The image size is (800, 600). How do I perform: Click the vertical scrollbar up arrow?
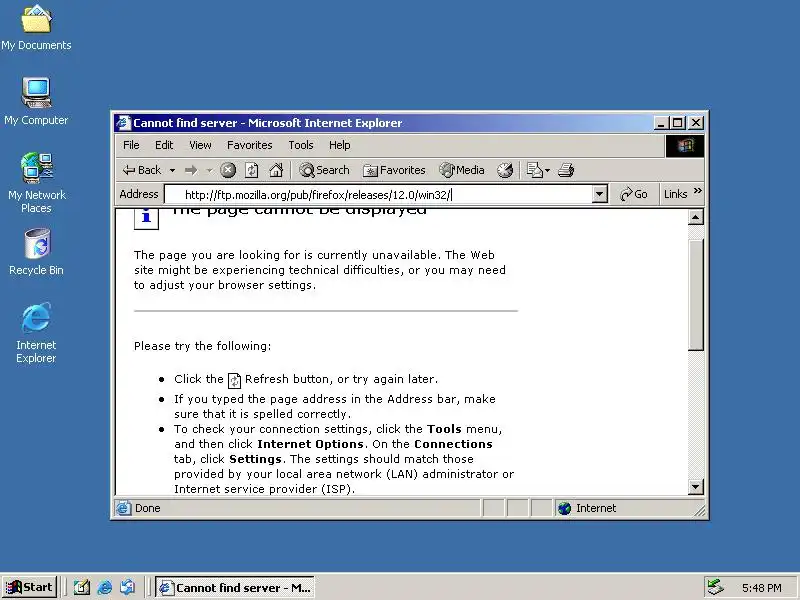click(x=695, y=218)
